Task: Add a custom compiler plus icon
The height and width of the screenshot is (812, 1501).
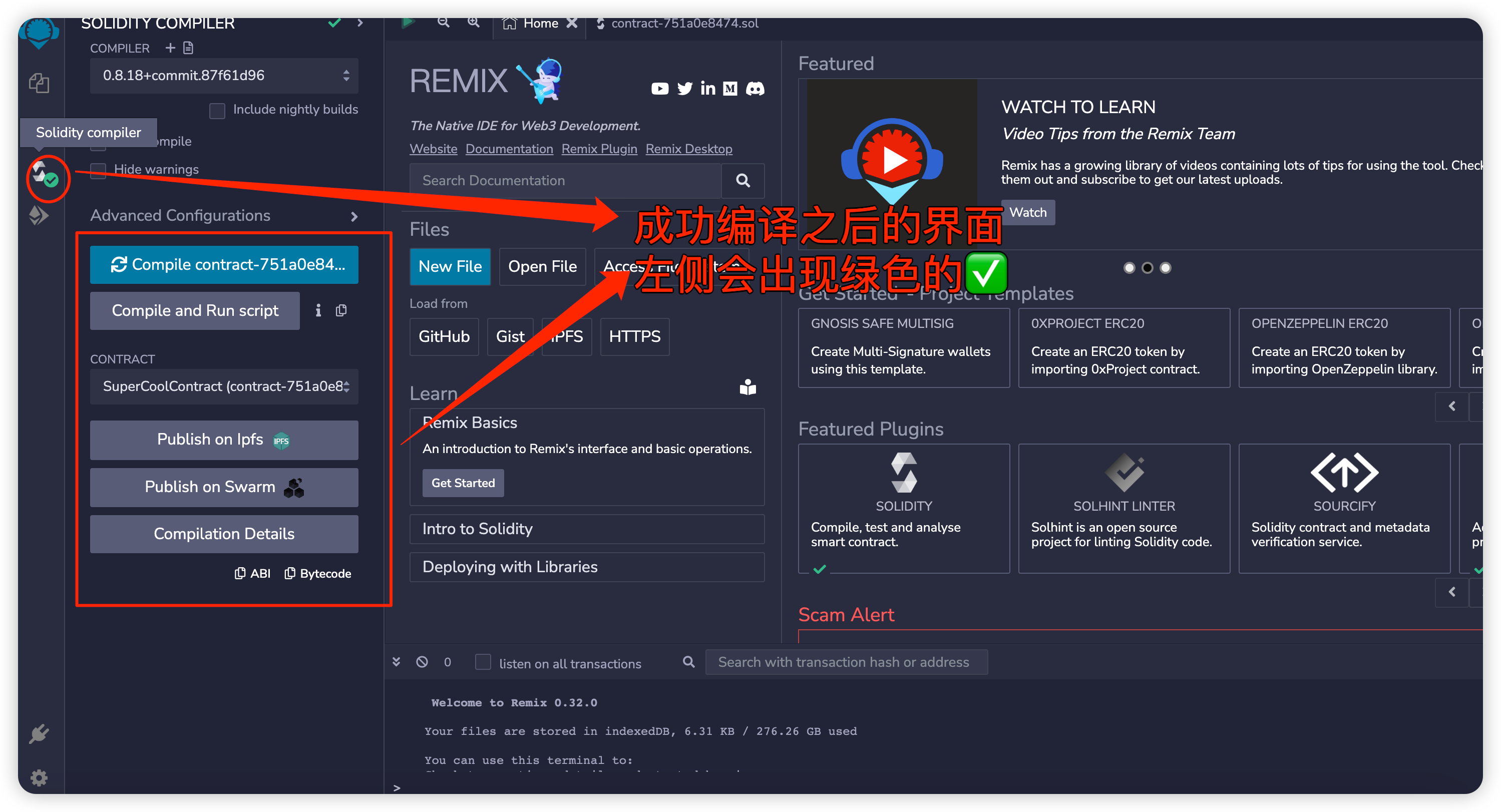Action: pos(170,48)
